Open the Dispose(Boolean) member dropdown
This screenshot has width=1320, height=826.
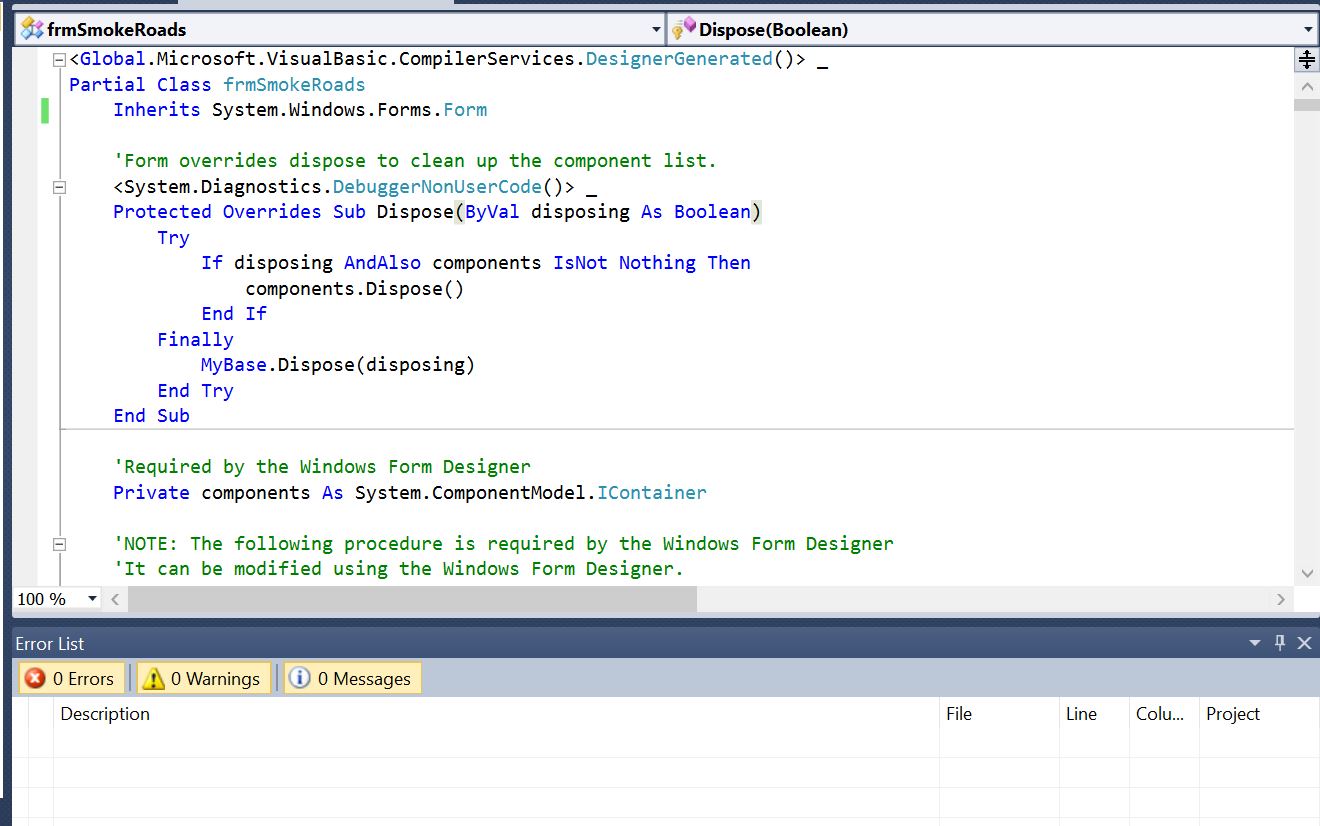point(1308,30)
